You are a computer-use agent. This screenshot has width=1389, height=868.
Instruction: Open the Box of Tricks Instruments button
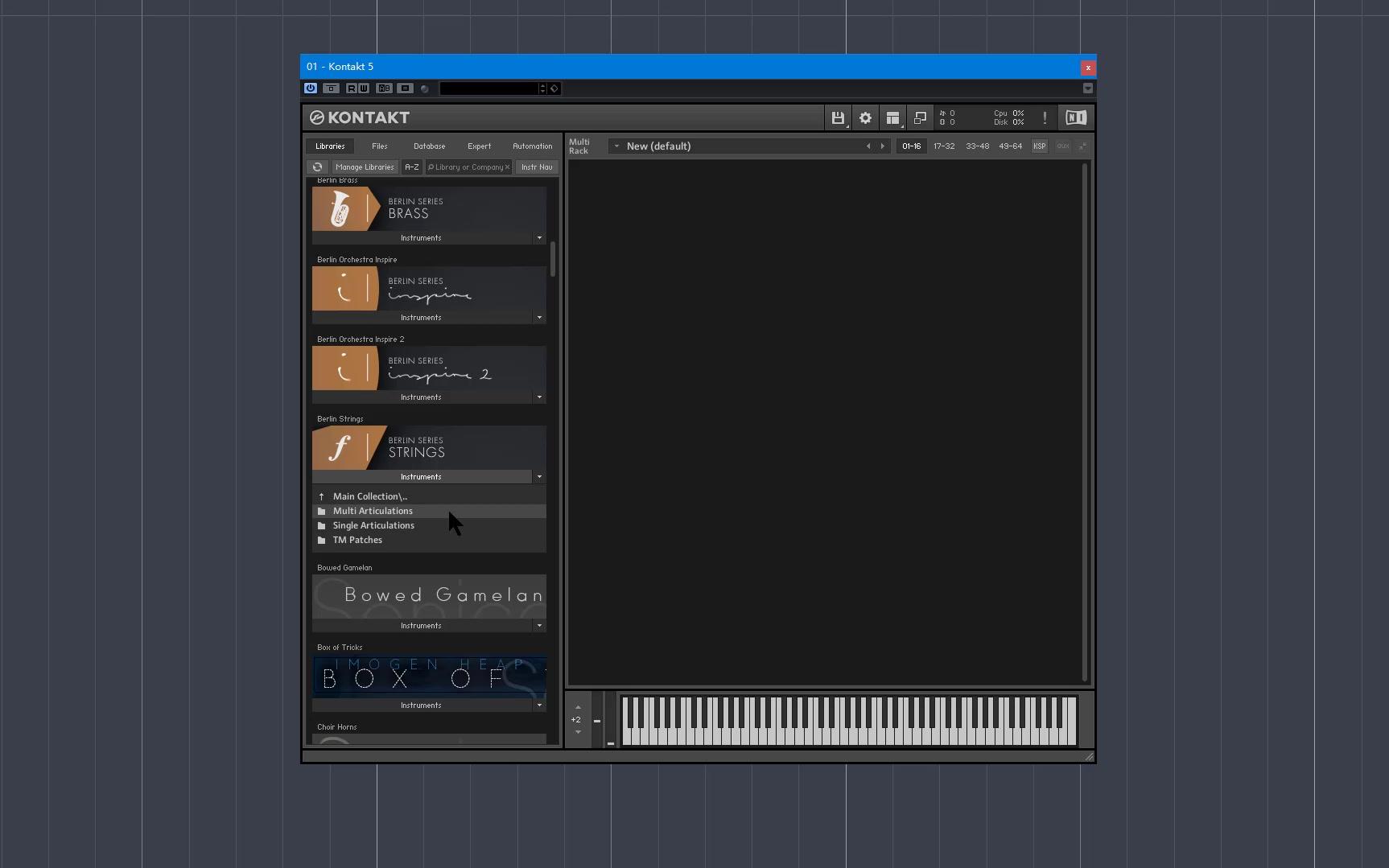pyautogui.click(x=422, y=706)
